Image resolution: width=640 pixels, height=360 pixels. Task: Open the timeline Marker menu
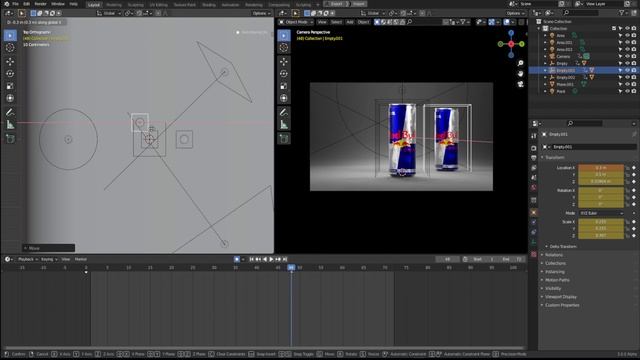[x=81, y=259]
